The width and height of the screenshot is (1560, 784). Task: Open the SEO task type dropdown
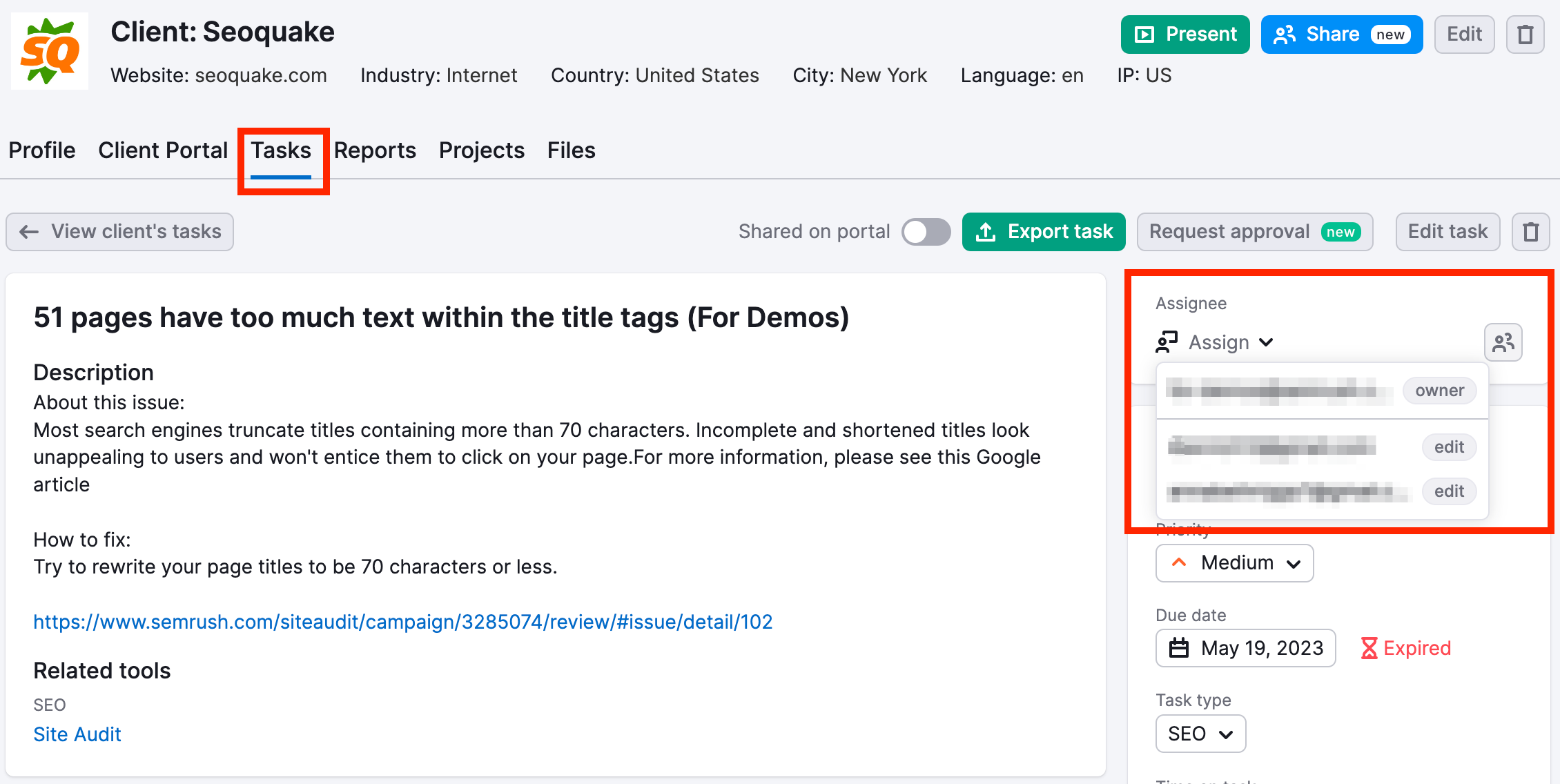[1200, 734]
